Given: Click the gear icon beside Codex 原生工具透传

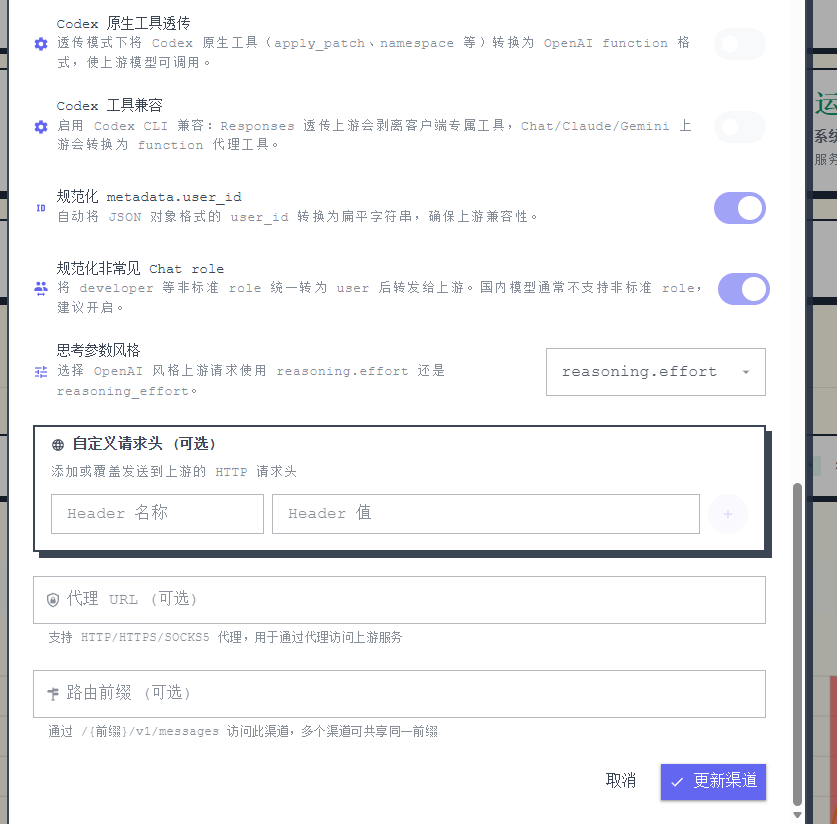Looking at the screenshot, I should (x=41, y=44).
